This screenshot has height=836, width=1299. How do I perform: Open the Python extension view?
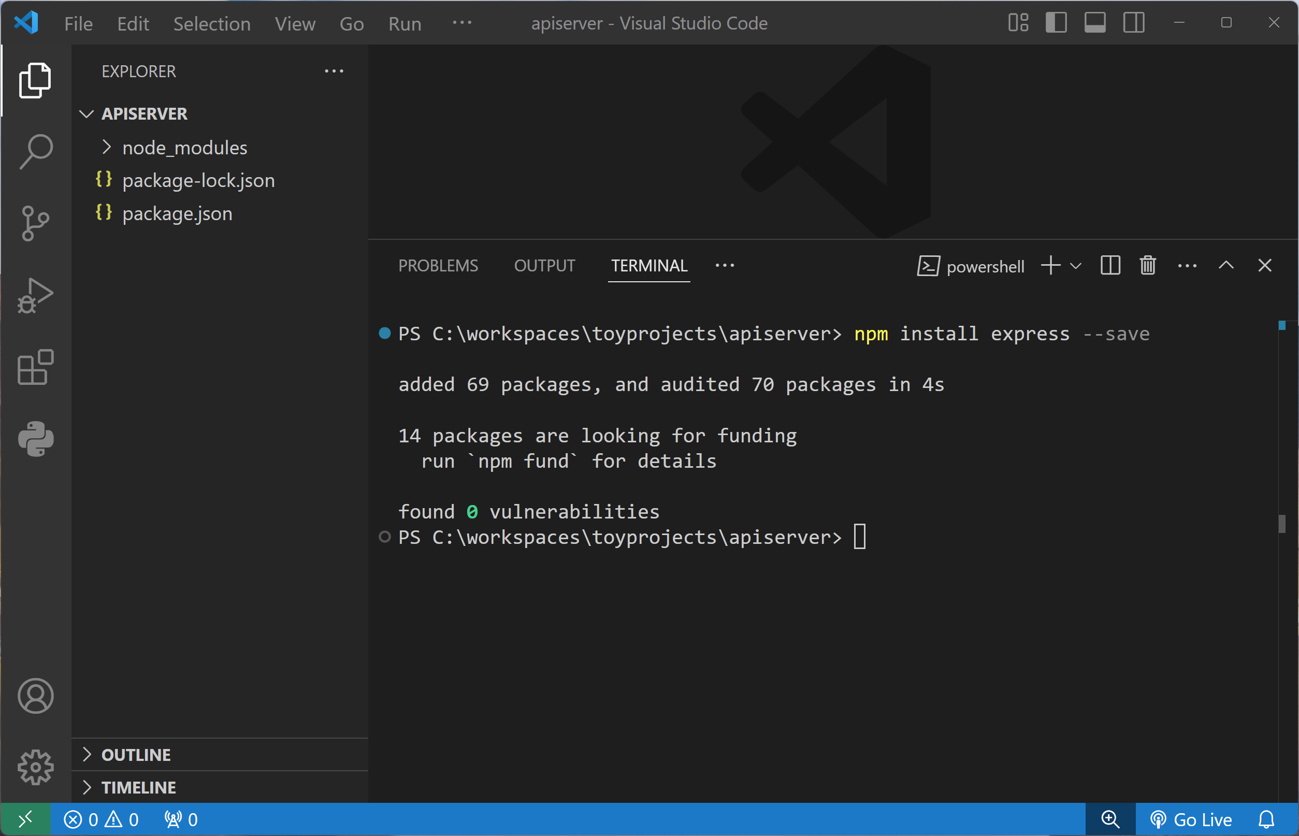pos(35,439)
